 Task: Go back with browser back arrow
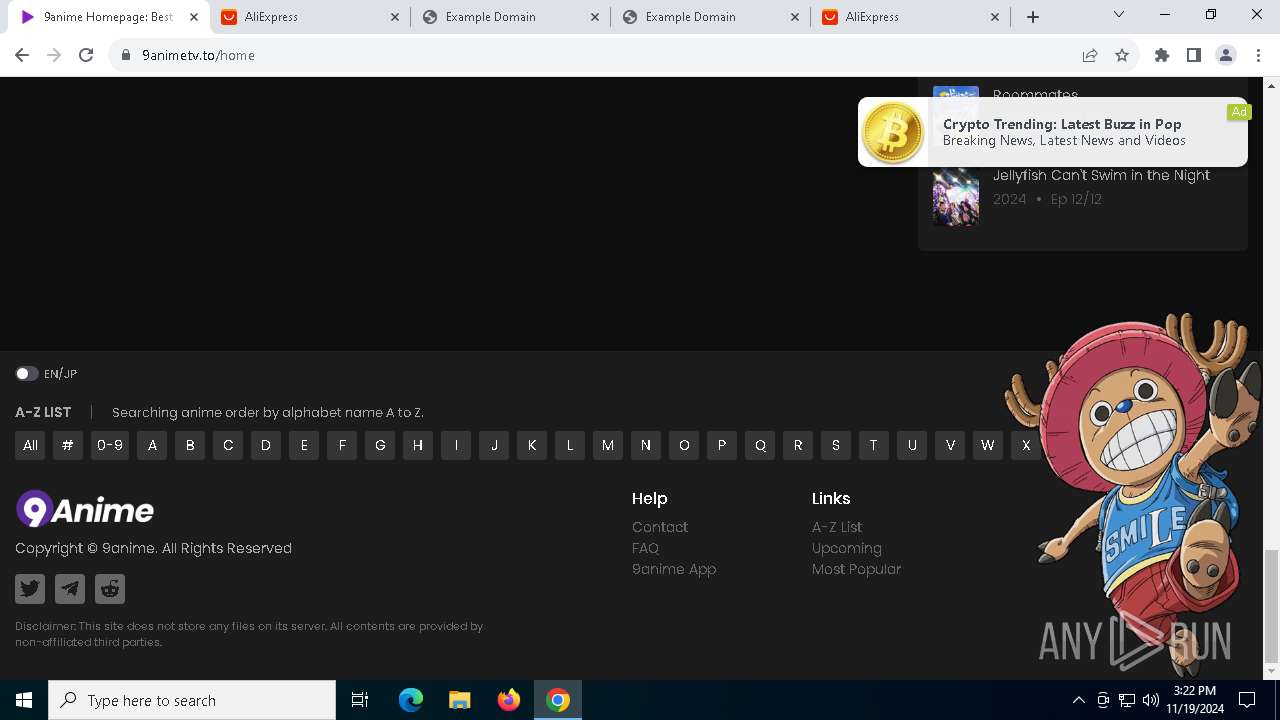22,55
